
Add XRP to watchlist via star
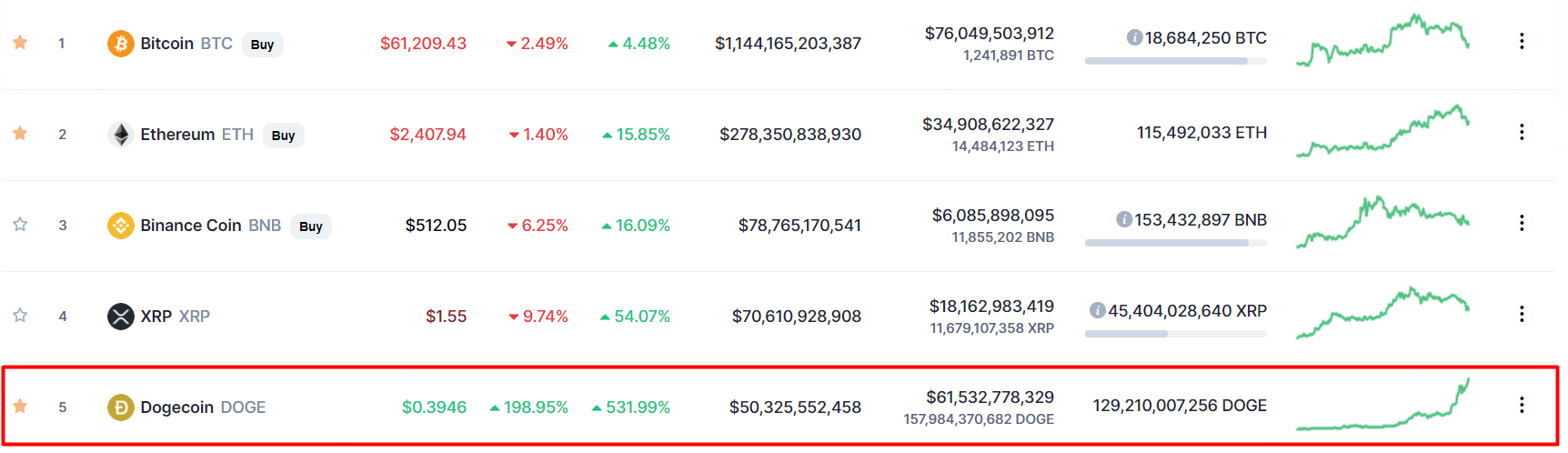tap(20, 315)
